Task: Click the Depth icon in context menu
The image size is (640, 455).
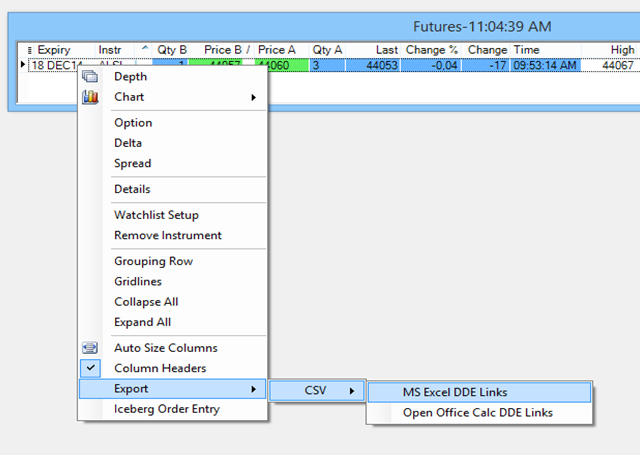Action: (91, 77)
